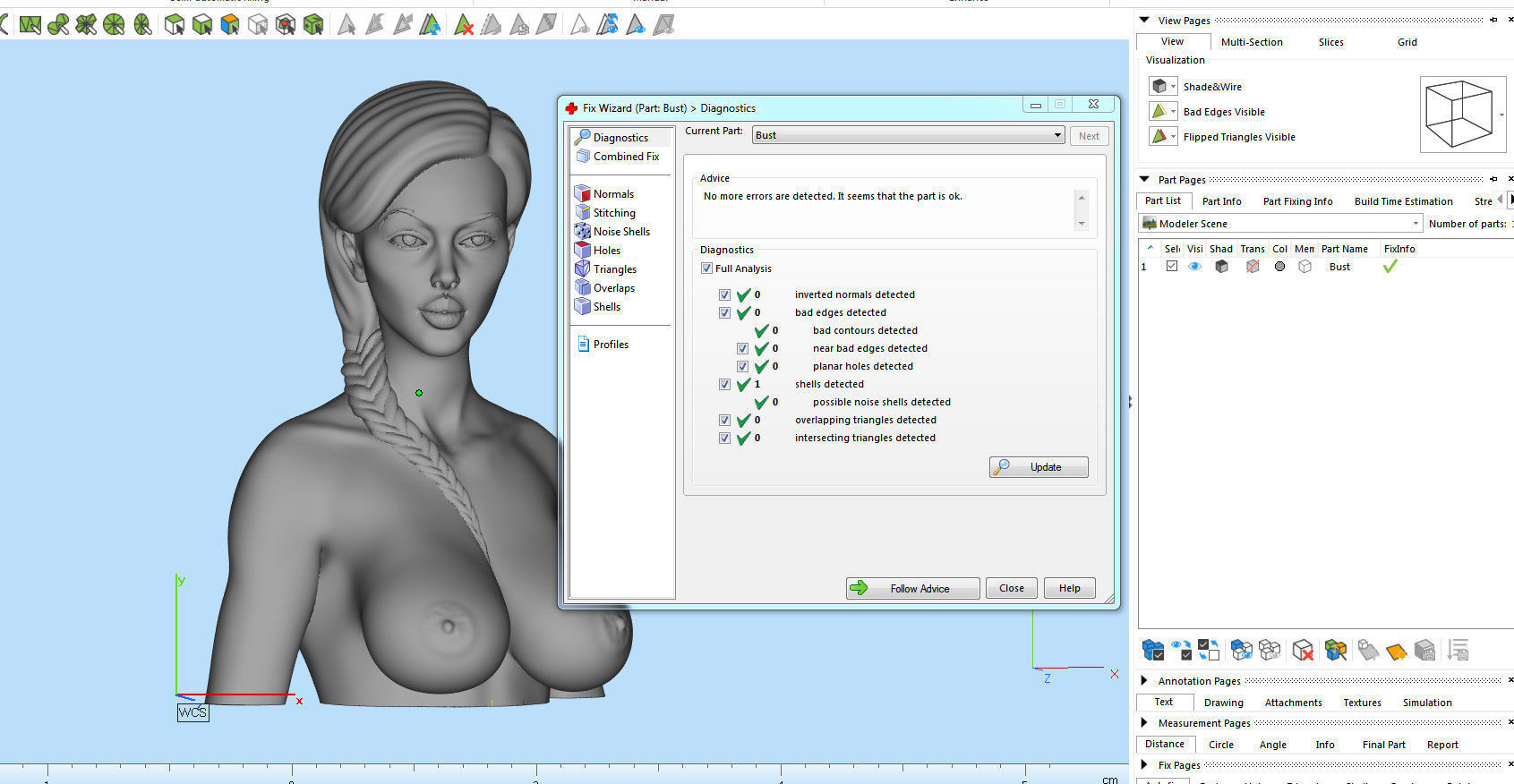
Task: Select the white cube select-part tool
Action: pyautogui.click(x=175, y=25)
